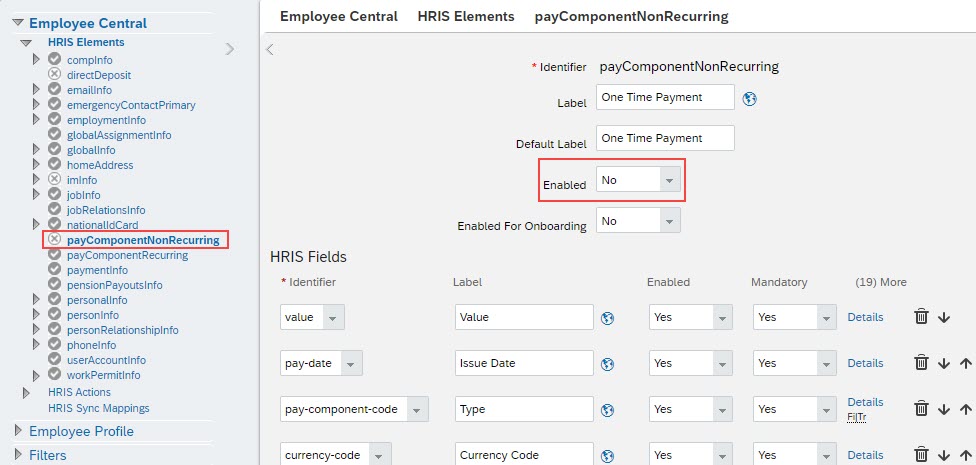Move the pay-component-code field down

[944, 410]
